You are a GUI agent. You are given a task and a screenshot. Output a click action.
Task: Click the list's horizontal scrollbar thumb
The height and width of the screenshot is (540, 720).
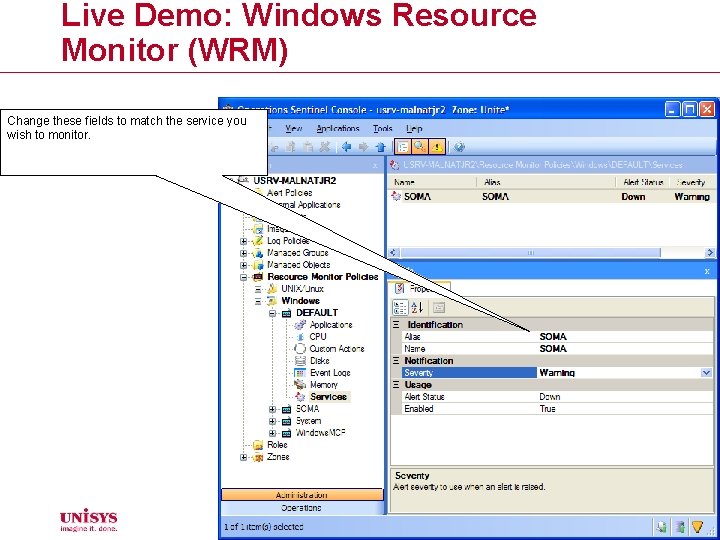click(530, 253)
